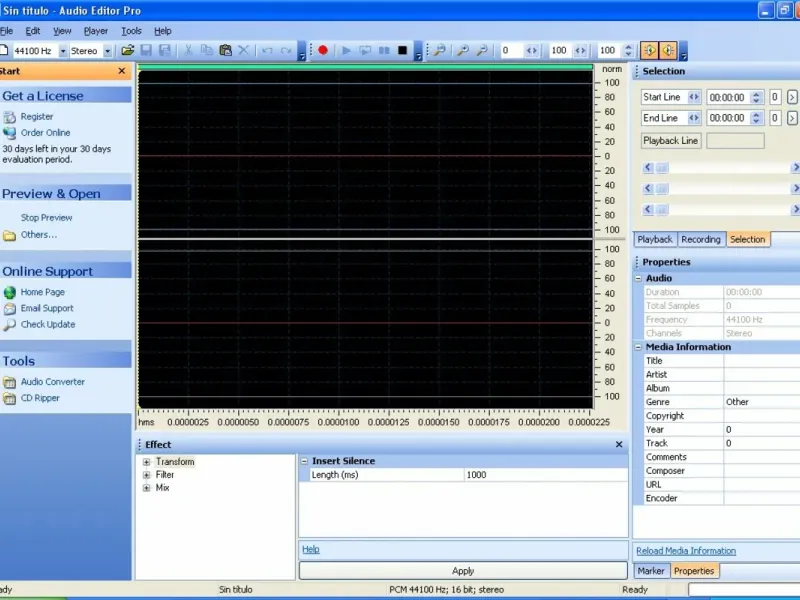Click Home Page globe icon
This screenshot has height=600, width=800.
tap(10, 292)
